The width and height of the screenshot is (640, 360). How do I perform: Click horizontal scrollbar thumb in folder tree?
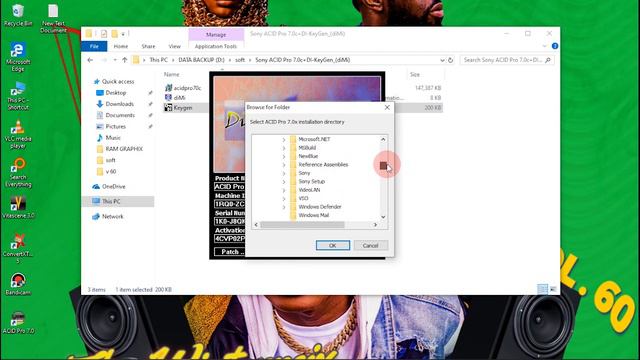[302, 224]
